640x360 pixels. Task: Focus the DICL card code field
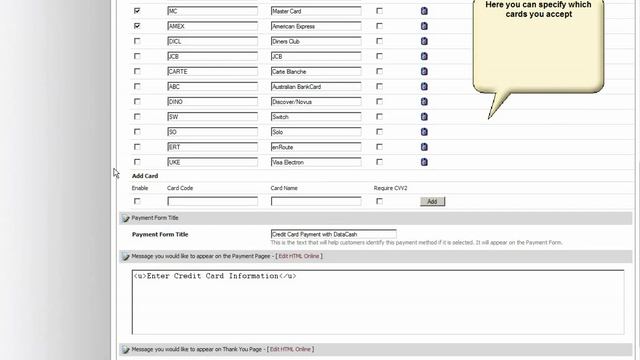[x=213, y=41]
